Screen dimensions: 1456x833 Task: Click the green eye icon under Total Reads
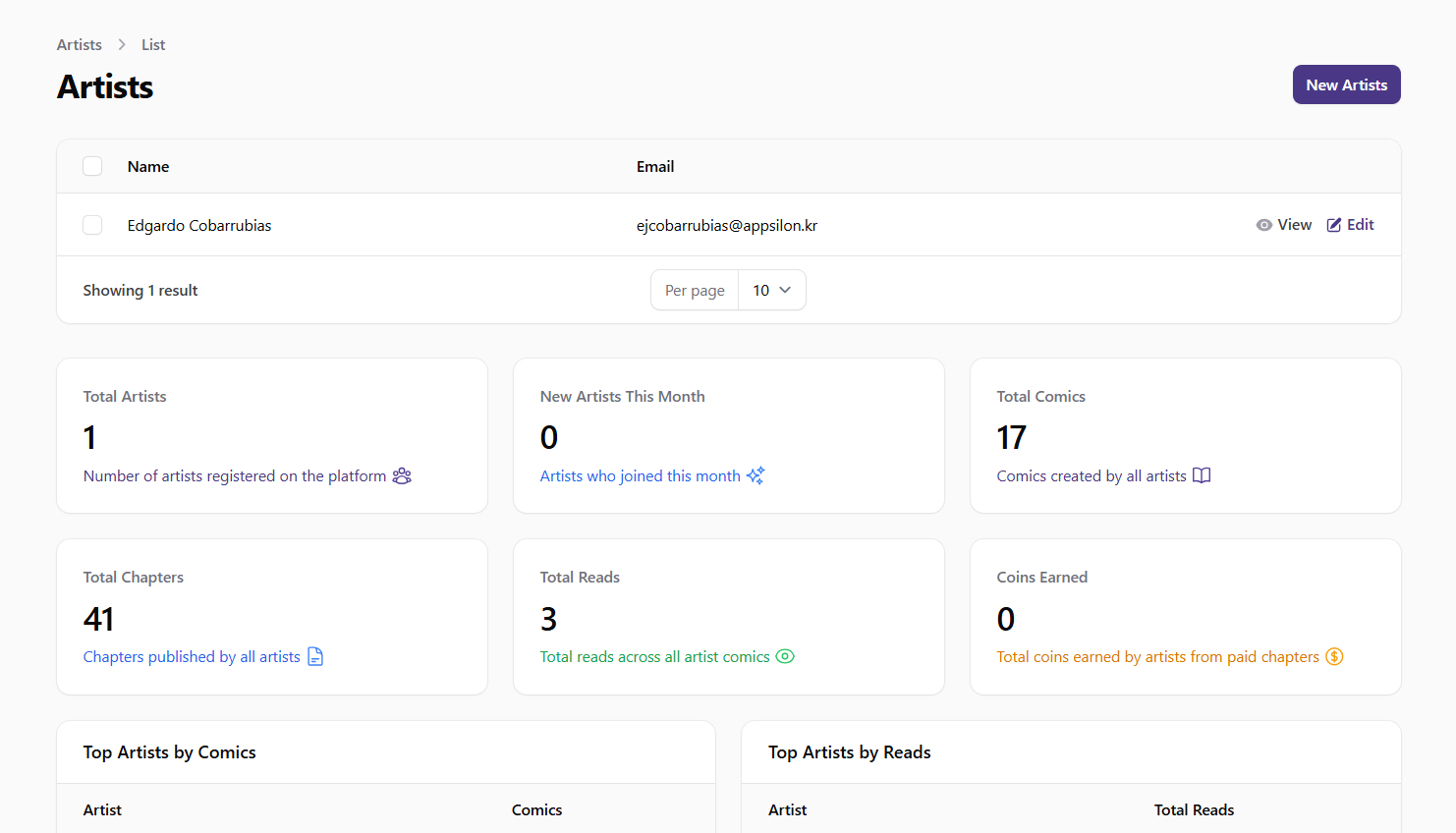[x=785, y=657]
